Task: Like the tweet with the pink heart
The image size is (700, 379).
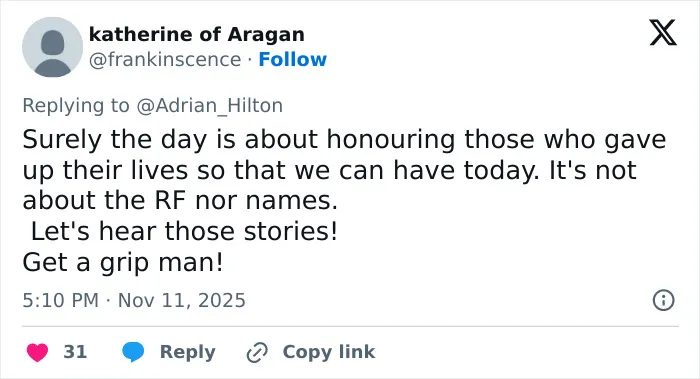Action: pos(38,352)
